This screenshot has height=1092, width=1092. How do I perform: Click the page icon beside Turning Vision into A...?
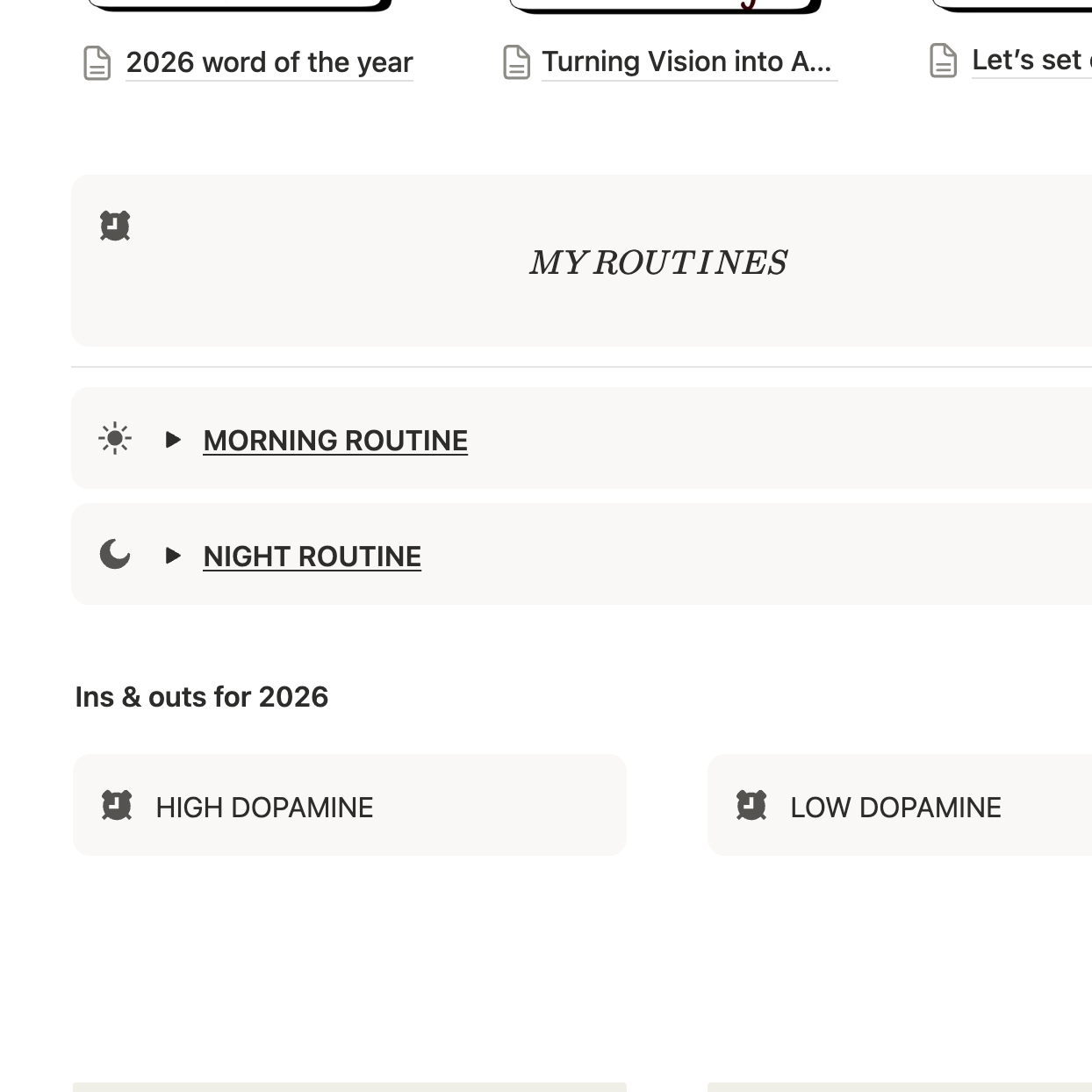516,62
